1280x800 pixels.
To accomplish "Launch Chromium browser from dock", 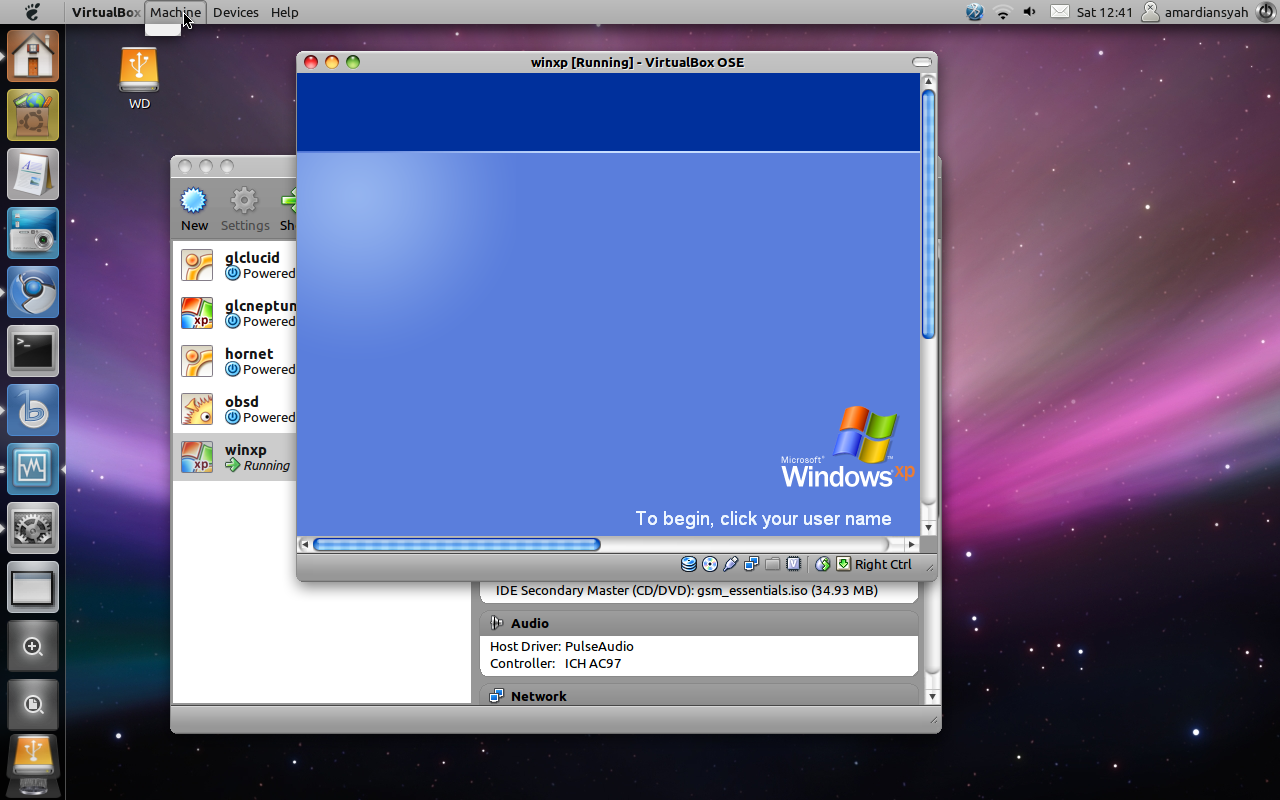I will 33,292.
